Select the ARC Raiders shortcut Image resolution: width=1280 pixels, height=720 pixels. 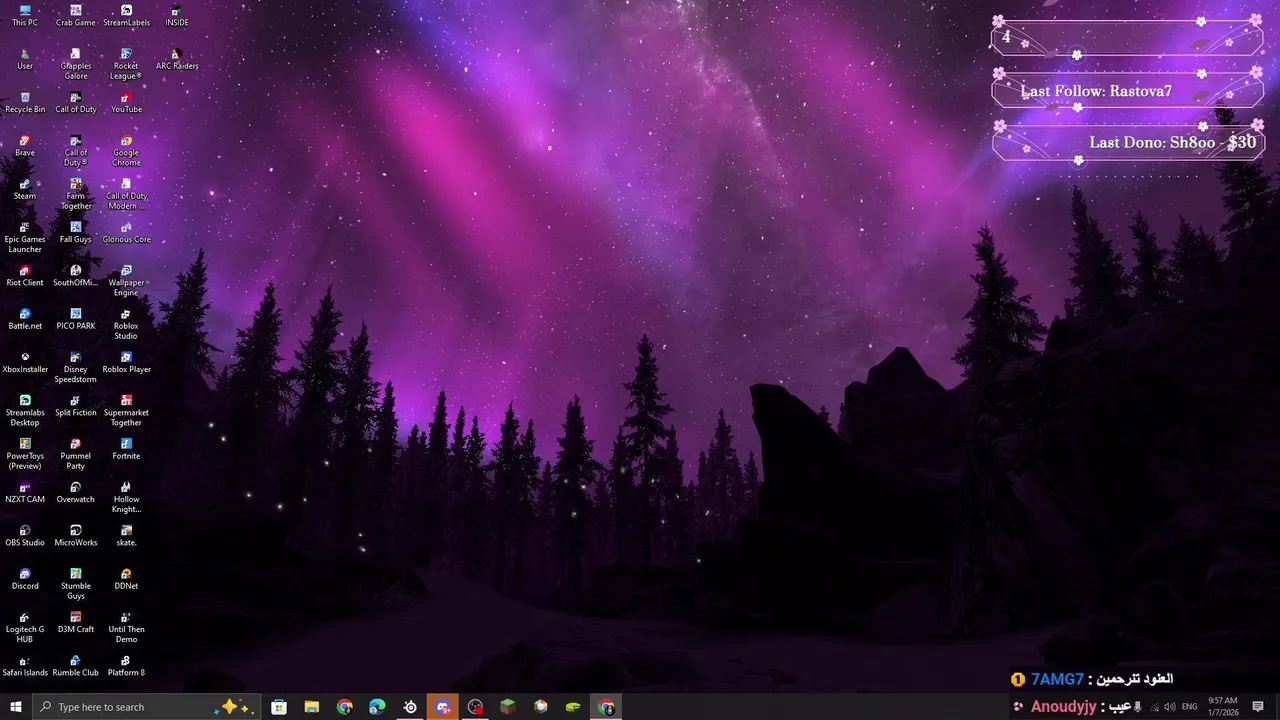click(x=177, y=59)
